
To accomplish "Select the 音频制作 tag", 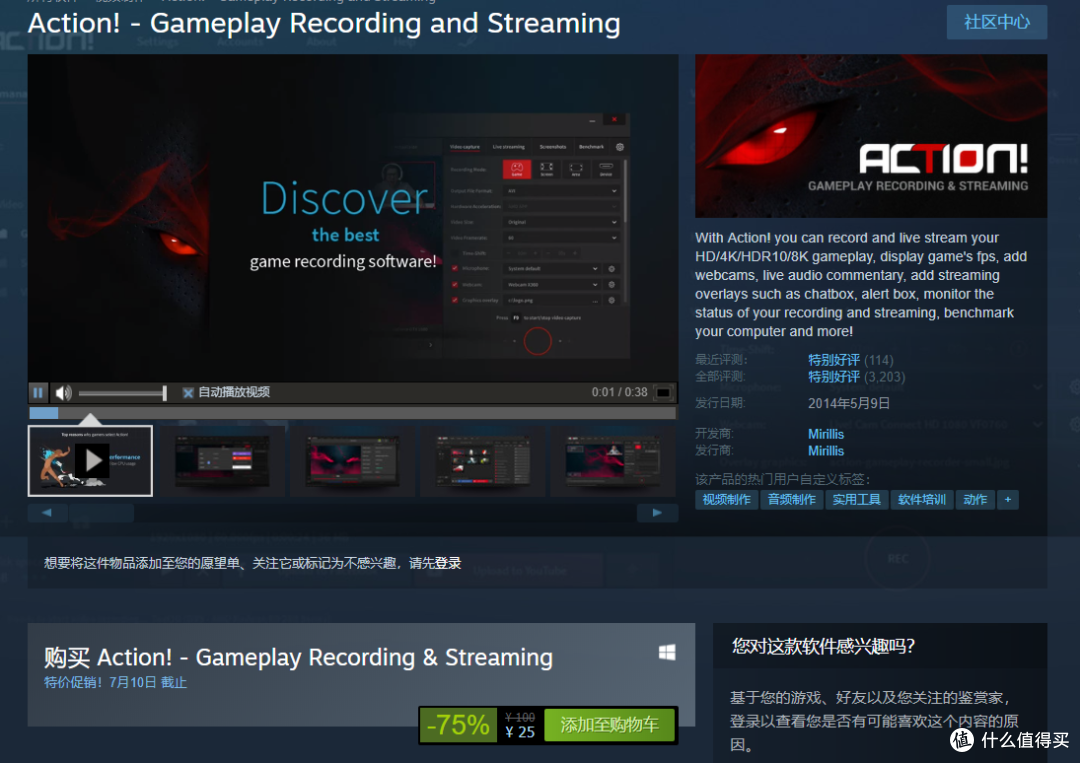I will point(791,500).
